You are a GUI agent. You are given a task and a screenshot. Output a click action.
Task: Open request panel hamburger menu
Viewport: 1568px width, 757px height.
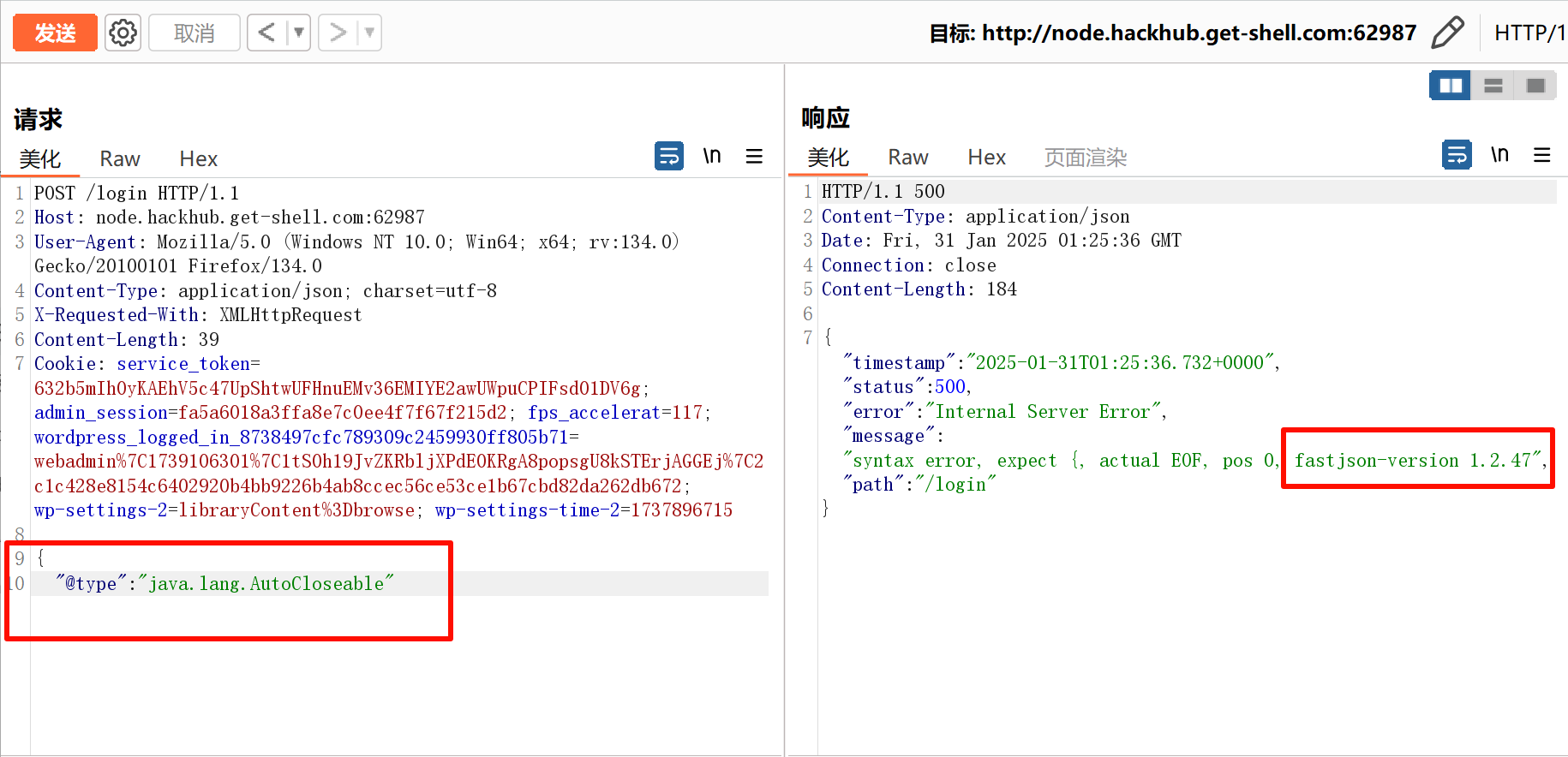pyautogui.click(x=754, y=156)
